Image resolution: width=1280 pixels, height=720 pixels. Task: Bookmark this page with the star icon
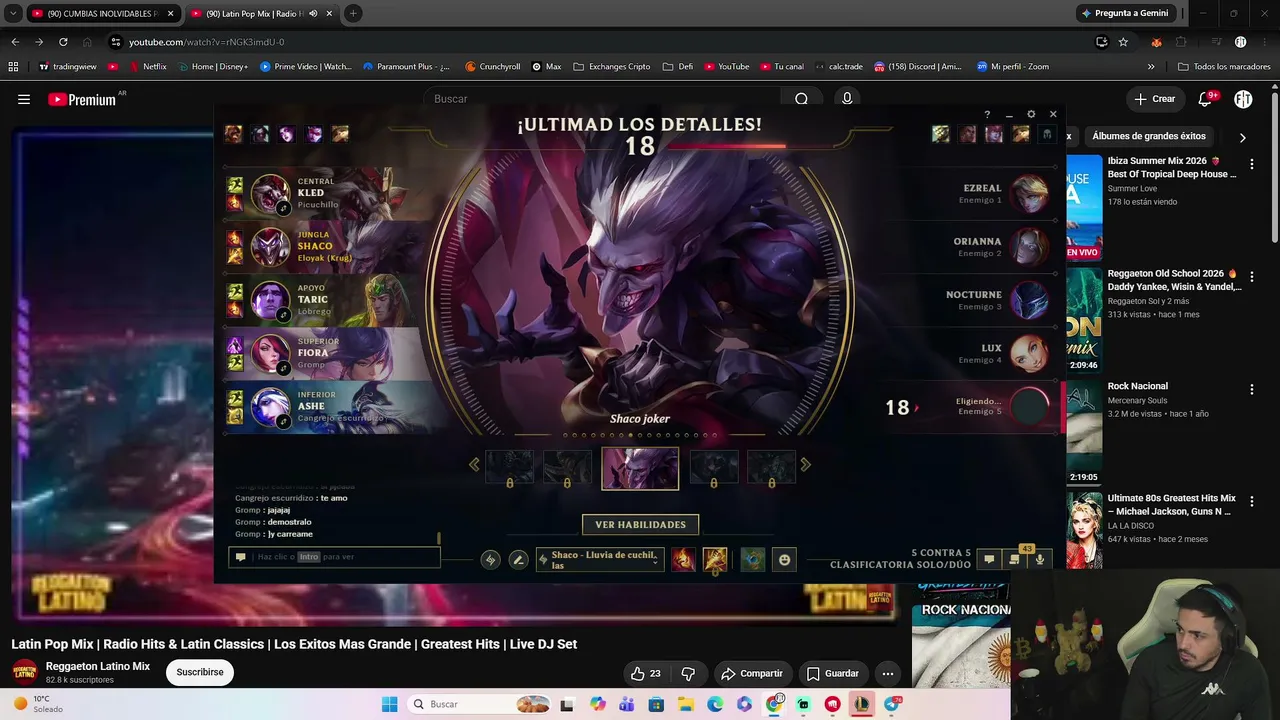[1123, 42]
